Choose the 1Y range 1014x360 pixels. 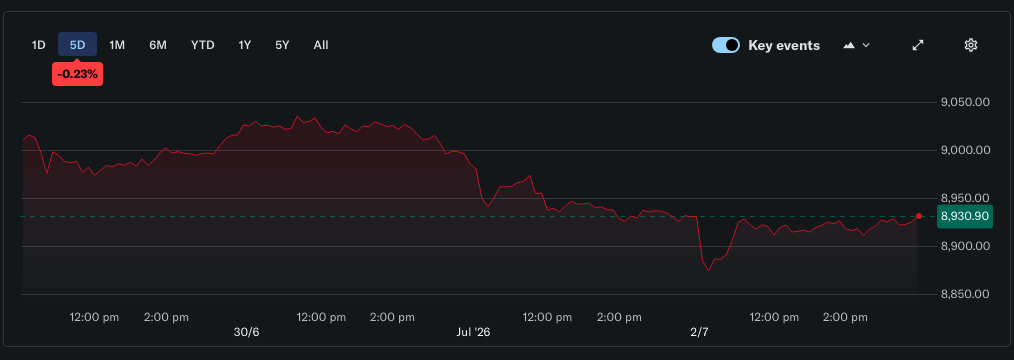(x=244, y=45)
